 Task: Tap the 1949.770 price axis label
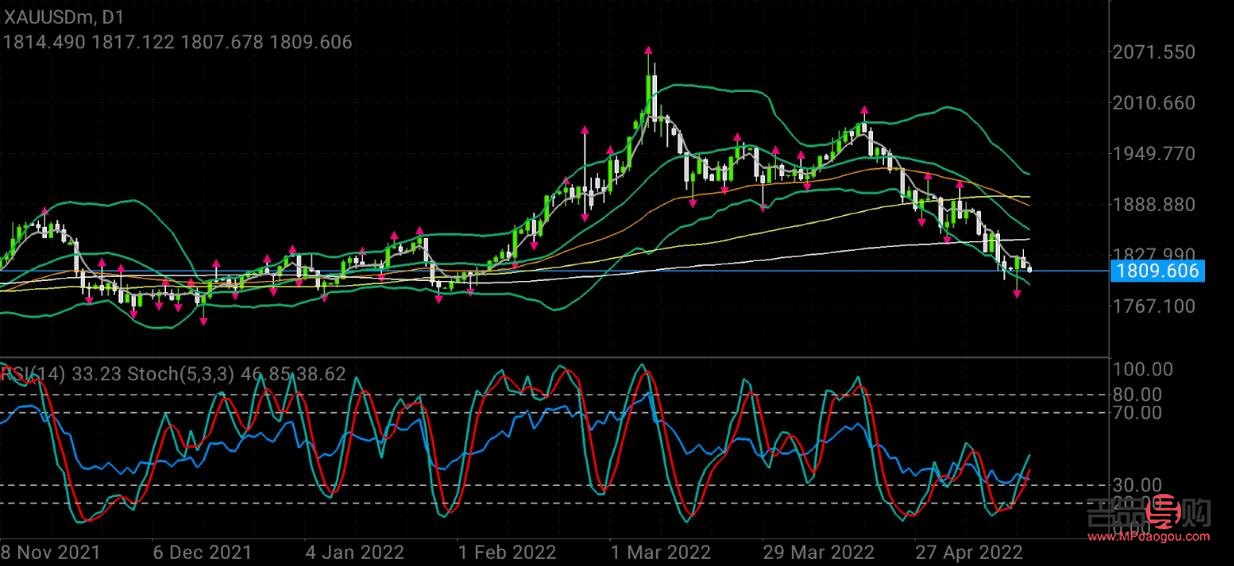coord(1153,154)
